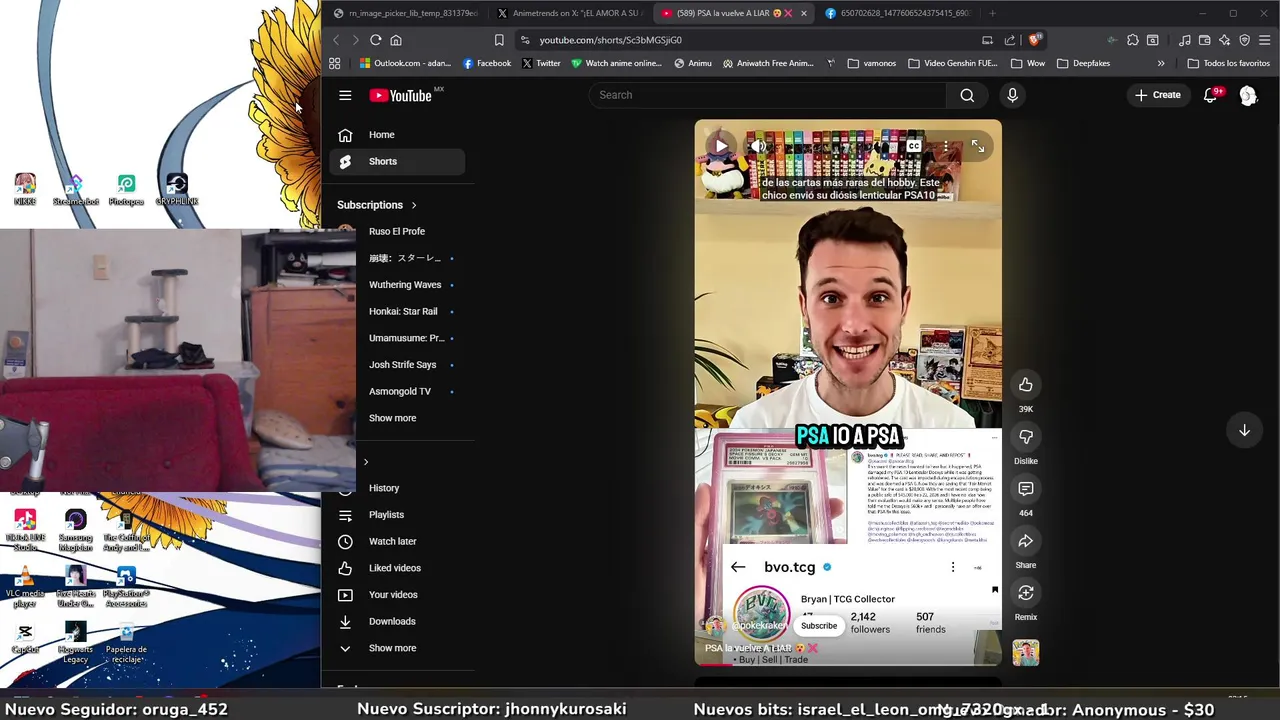This screenshot has width=1280, height=720.
Task: Focus the YouTube search field
Action: (x=767, y=95)
